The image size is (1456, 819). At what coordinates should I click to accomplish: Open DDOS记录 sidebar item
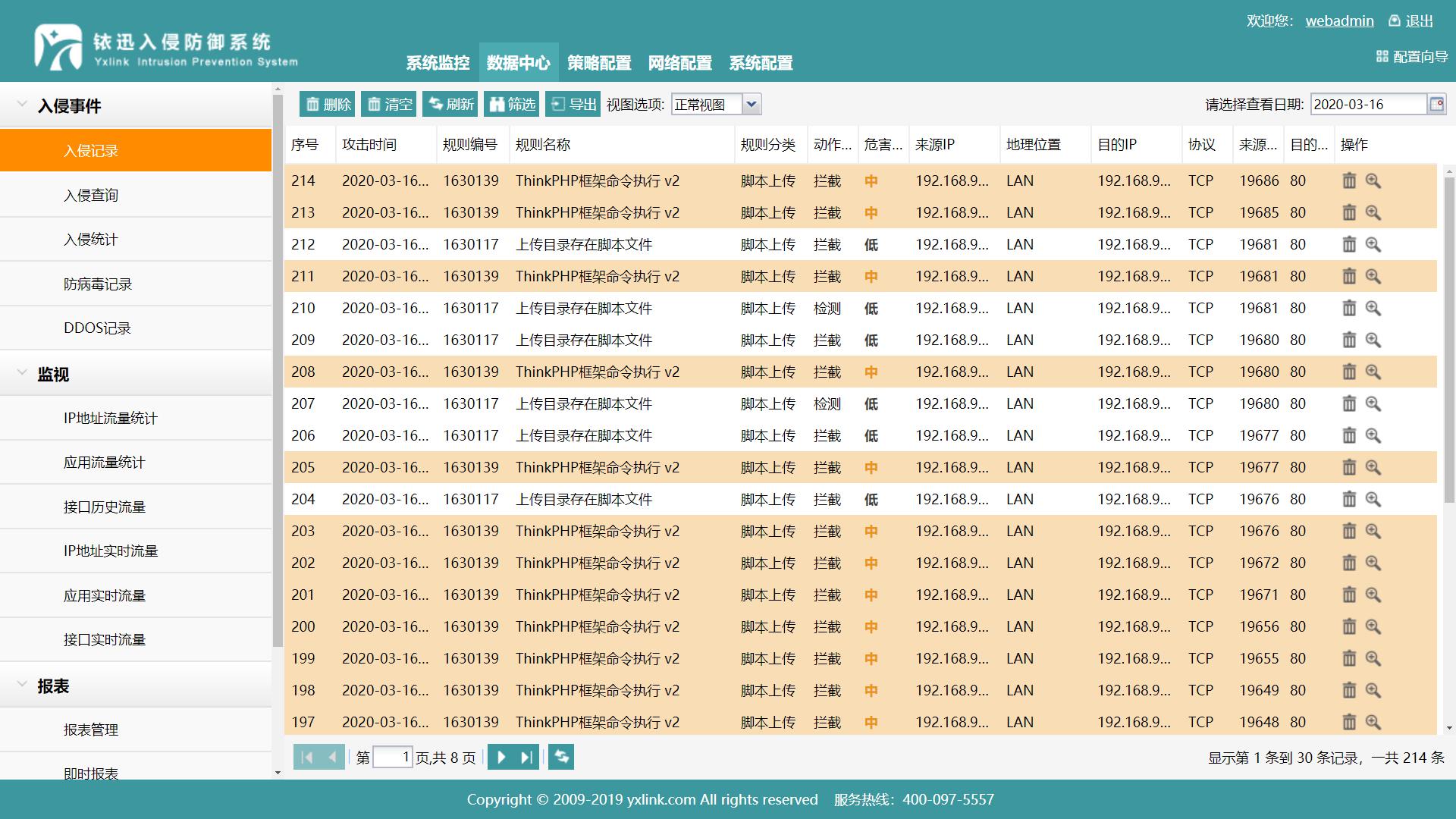pyautogui.click(x=136, y=328)
